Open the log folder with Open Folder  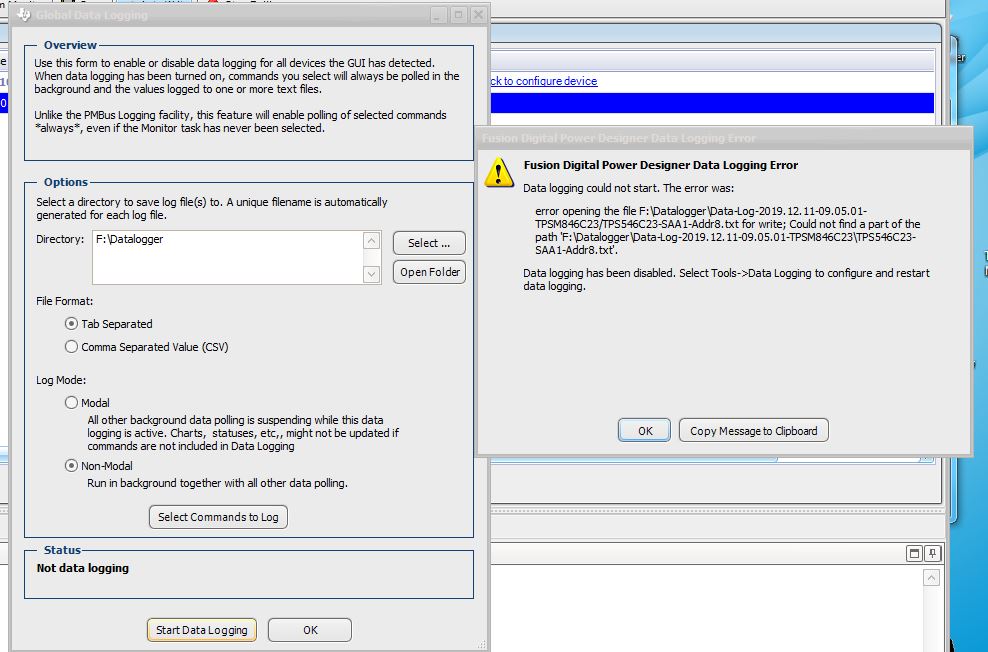tap(429, 272)
